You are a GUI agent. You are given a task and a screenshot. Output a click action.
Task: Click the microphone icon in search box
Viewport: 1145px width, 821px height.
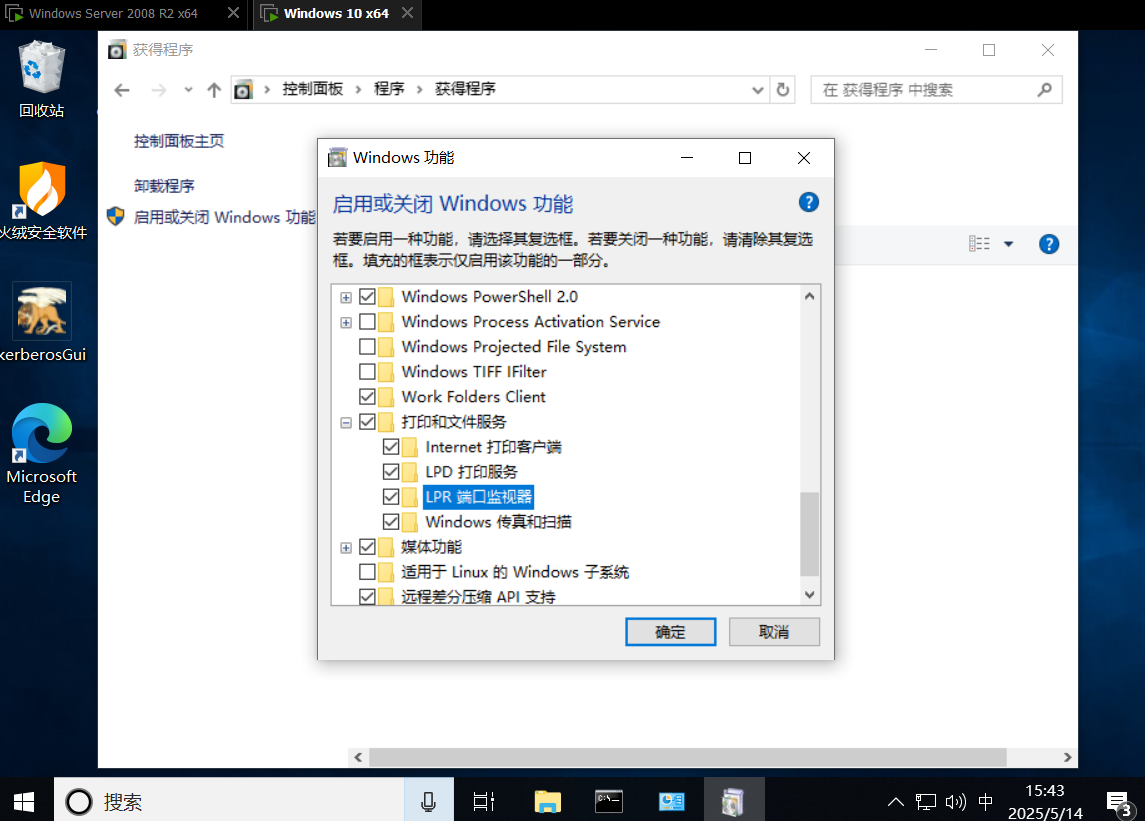pos(429,801)
